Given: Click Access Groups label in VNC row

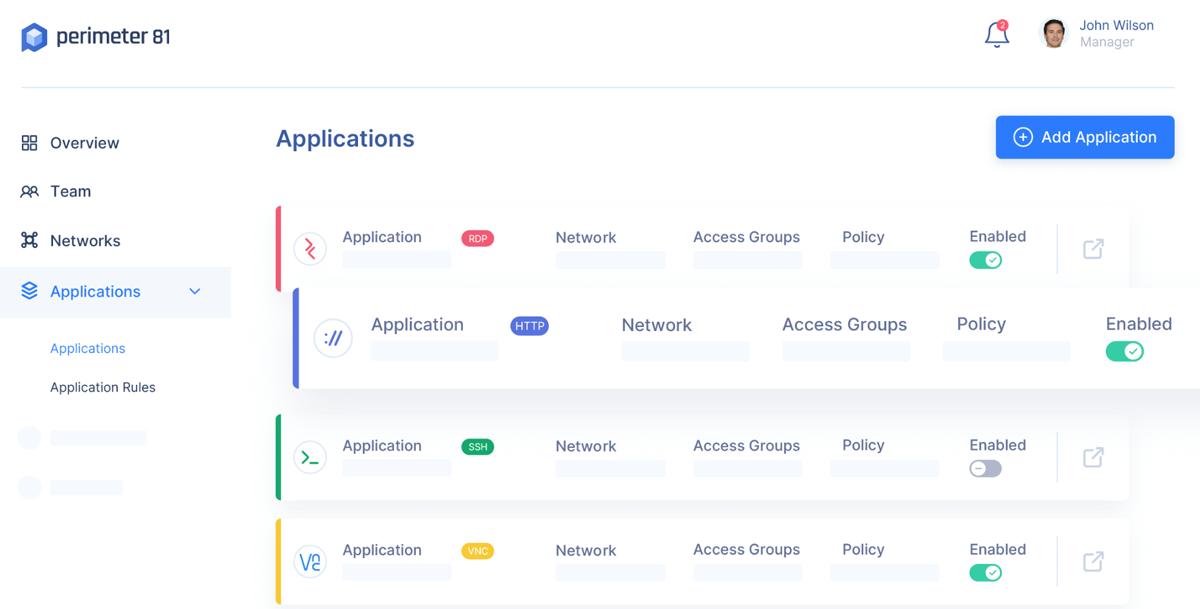Looking at the screenshot, I should coord(747,549).
